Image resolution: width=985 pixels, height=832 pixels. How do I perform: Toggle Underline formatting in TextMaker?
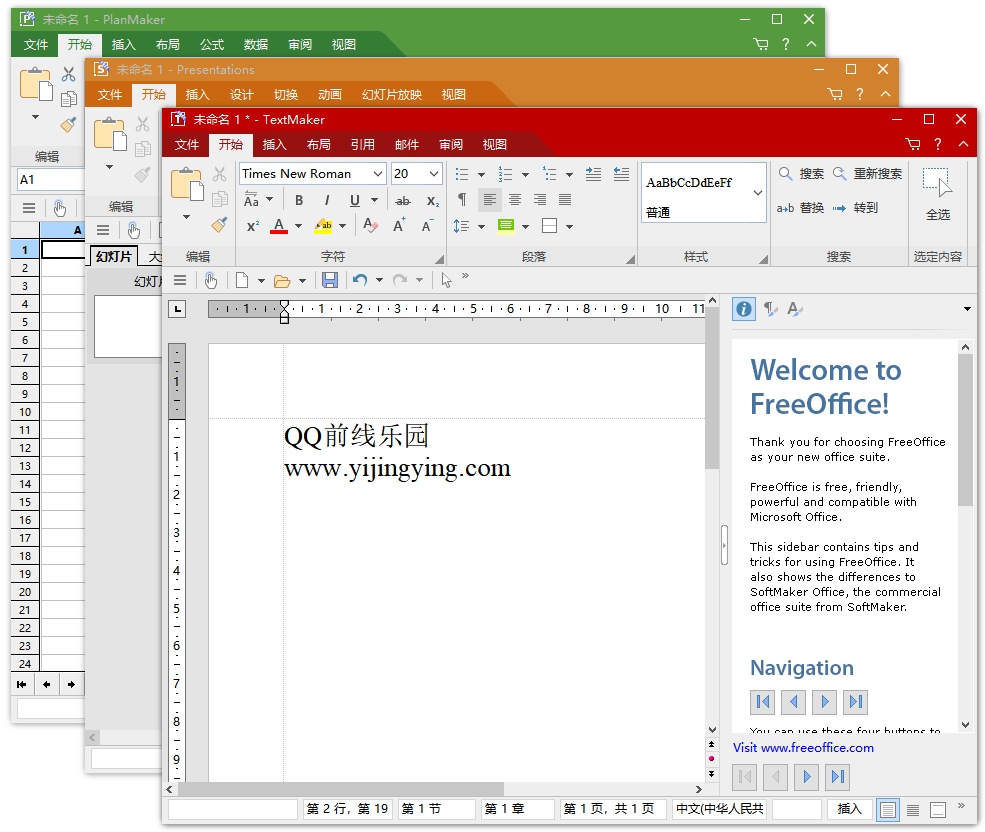click(355, 200)
